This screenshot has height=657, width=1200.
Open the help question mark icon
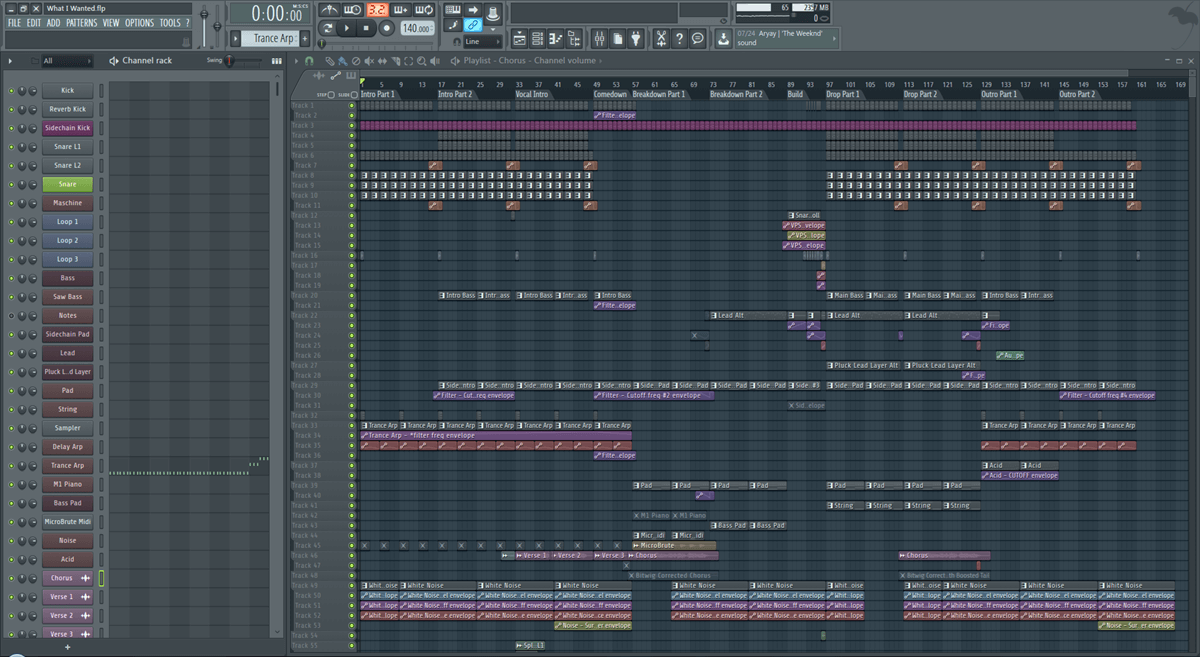[679, 39]
